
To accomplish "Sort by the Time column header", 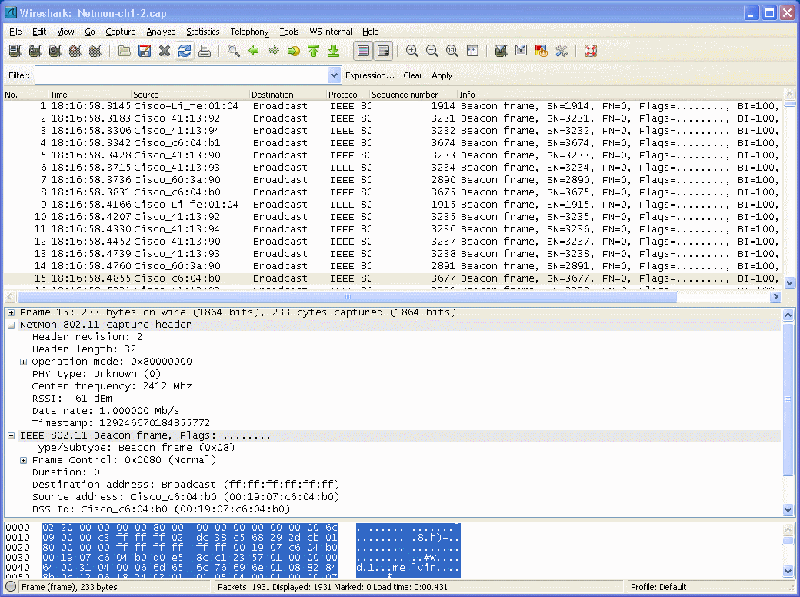I will [x=90, y=94].
